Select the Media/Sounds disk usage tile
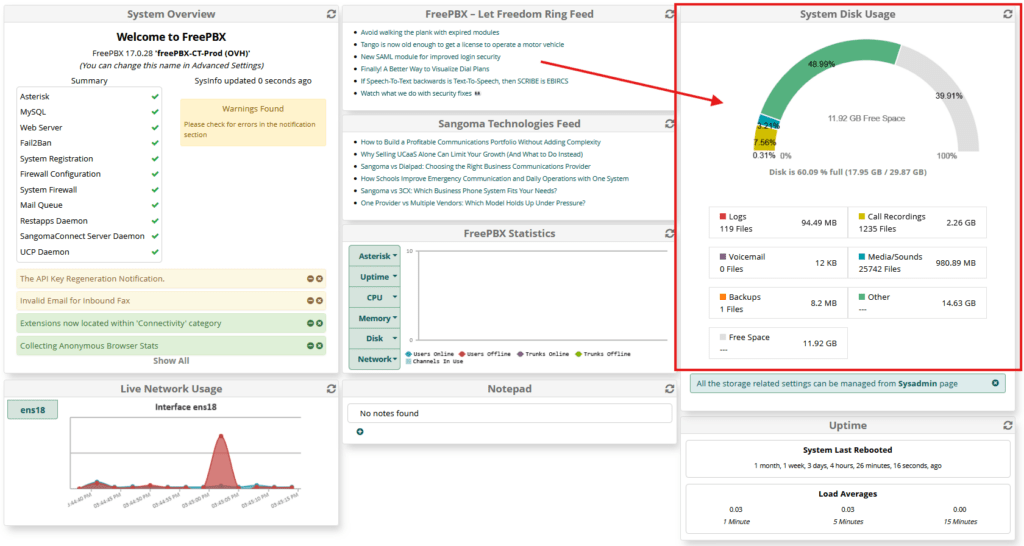The height and width of the screenshot is (546, 1024). click(917, 263)
